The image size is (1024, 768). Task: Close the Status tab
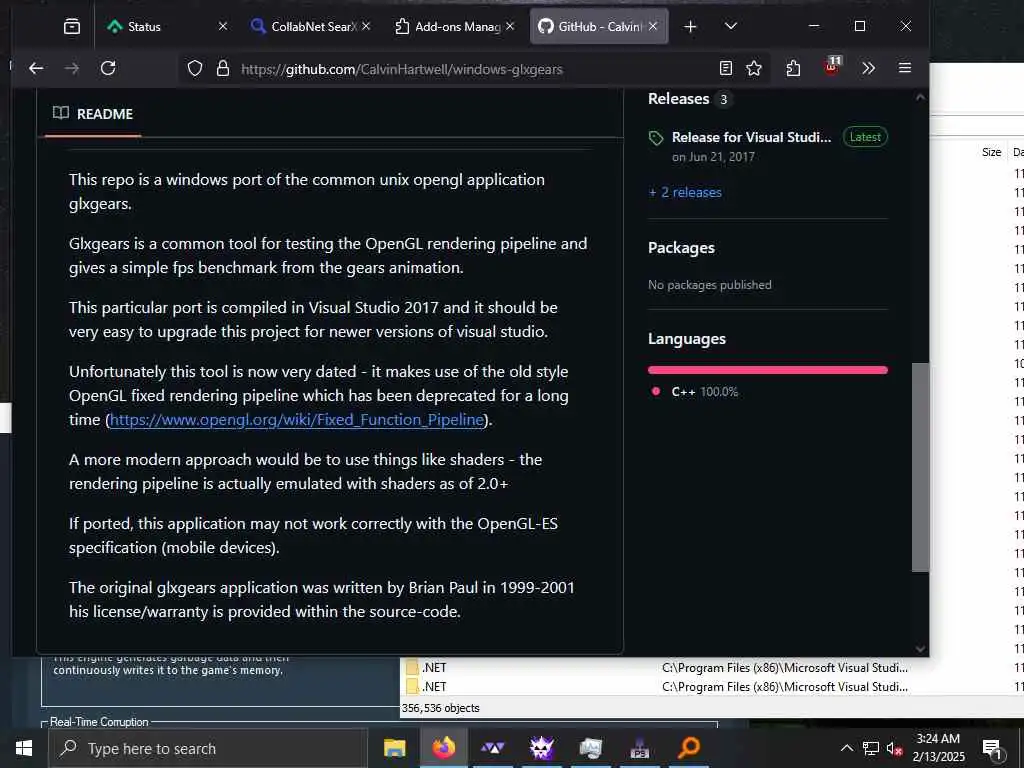(x=223, y=26)
